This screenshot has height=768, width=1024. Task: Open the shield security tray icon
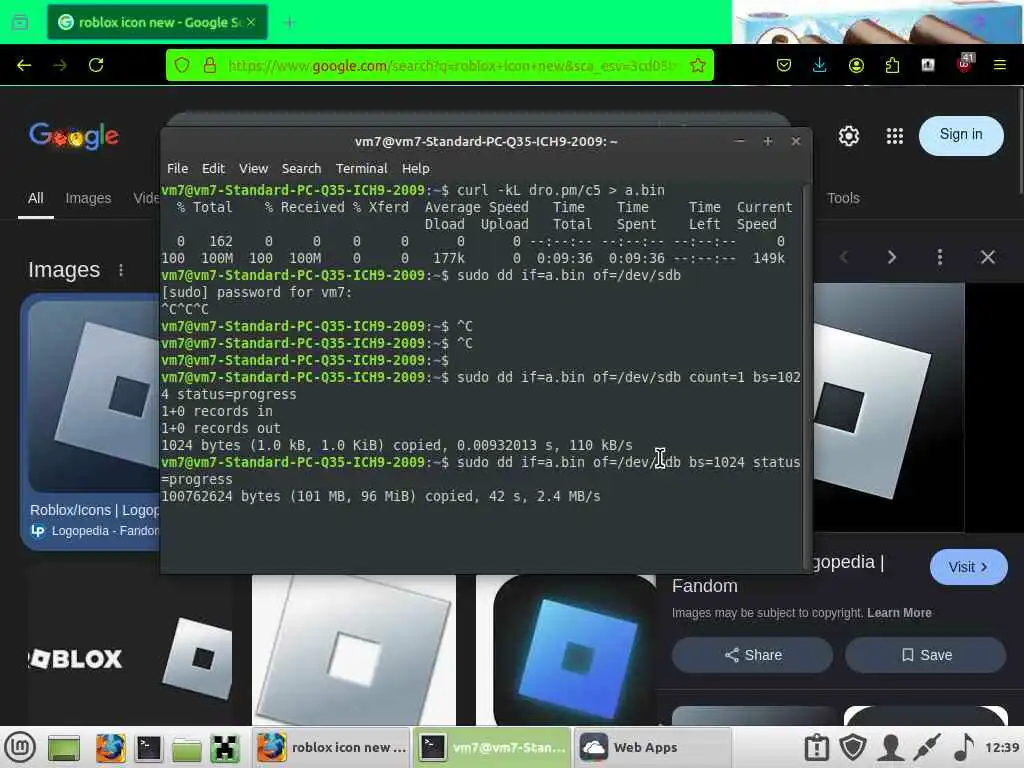coord(853,747)
